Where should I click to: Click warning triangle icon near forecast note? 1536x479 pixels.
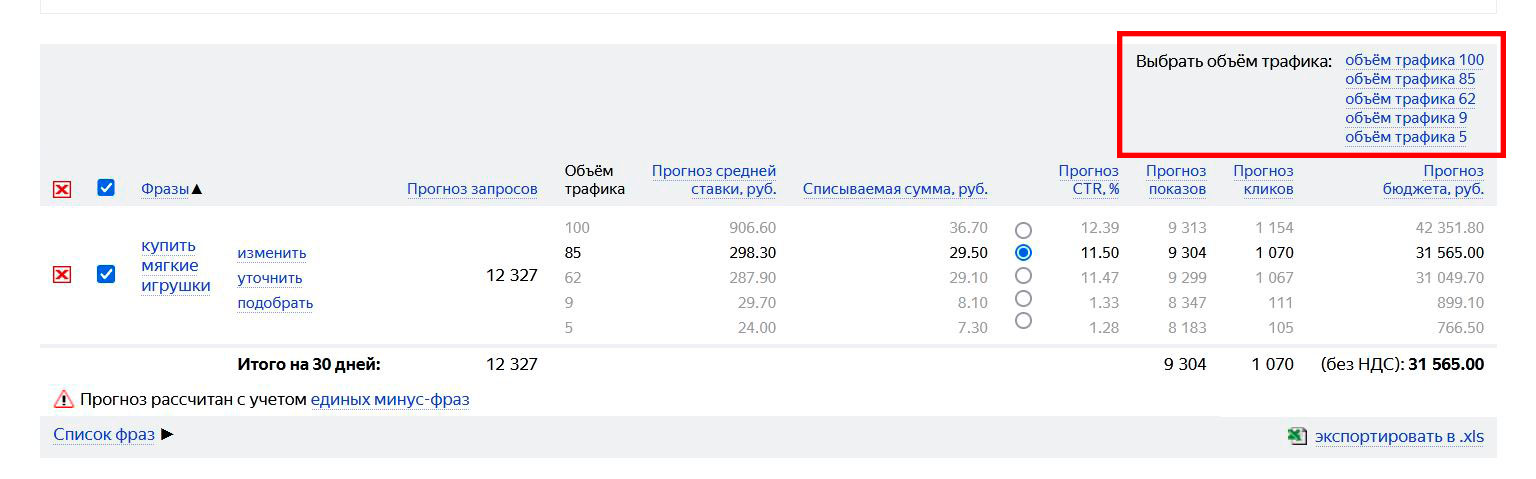coord(64,399)
